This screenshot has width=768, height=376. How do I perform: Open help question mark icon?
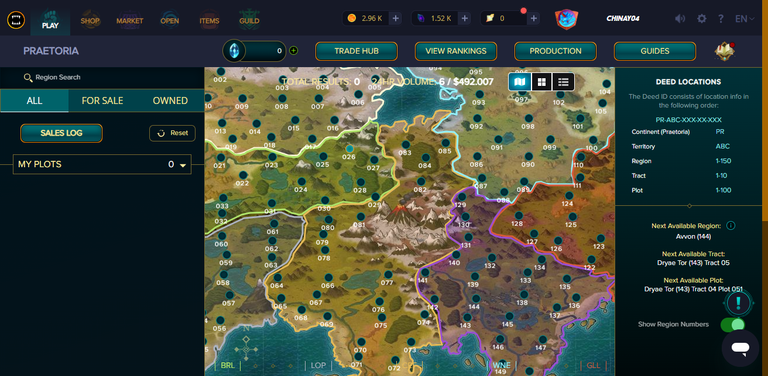[721, 19]
